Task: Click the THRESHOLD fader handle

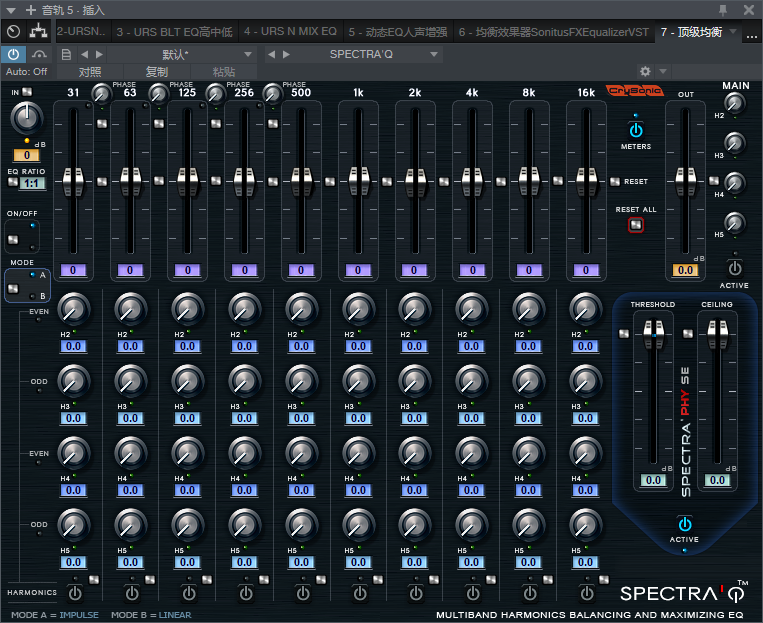Action: (653, 334)
